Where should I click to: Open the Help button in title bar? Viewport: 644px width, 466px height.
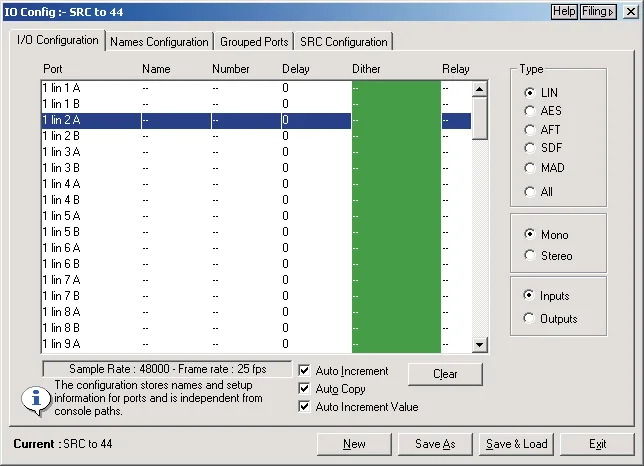[x=564, y=11]
